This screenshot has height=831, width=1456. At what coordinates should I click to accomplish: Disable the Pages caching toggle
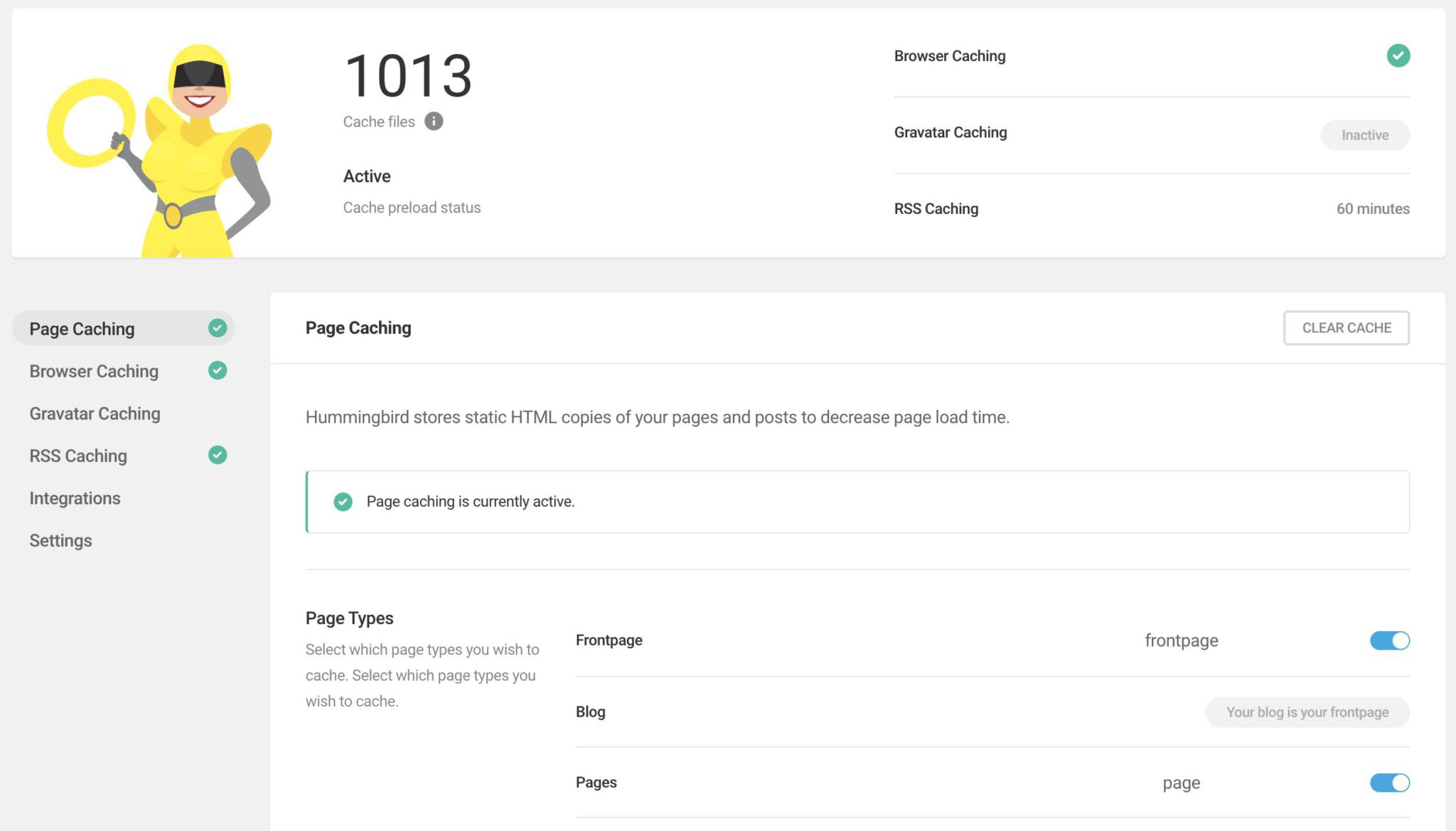pyautogui.click(x=1390, y=783)
